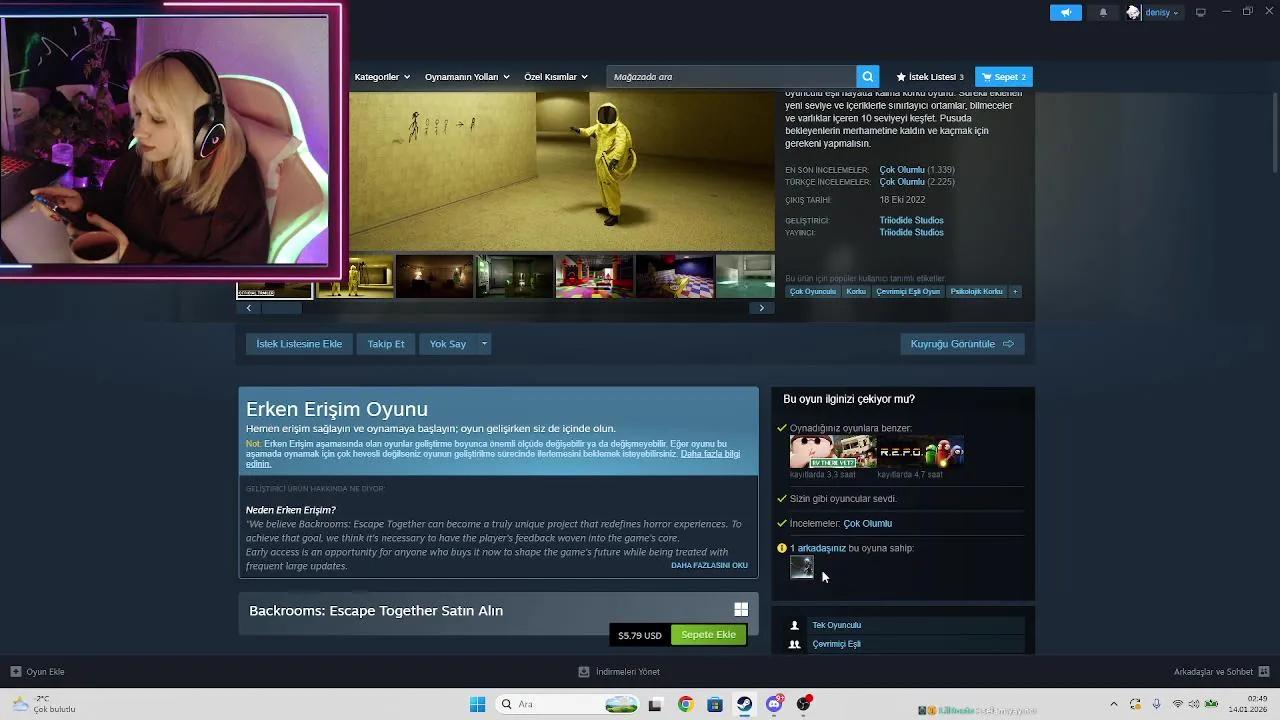
Task: Open Task View on taskbar
Action: pos(655,704)
